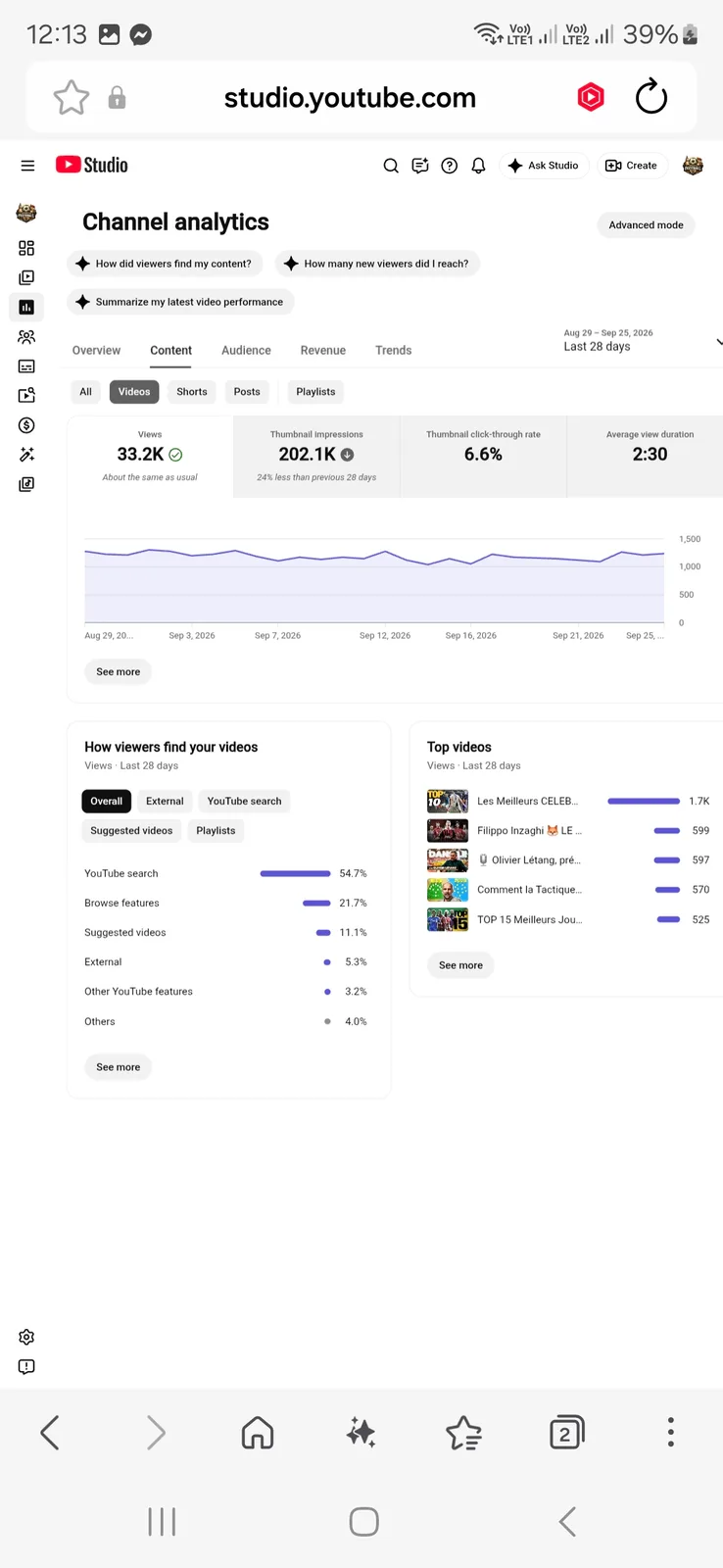Open browser three-dot menu
The width and height of the screenshot is (723, 1568).
tap(671, 1432)
